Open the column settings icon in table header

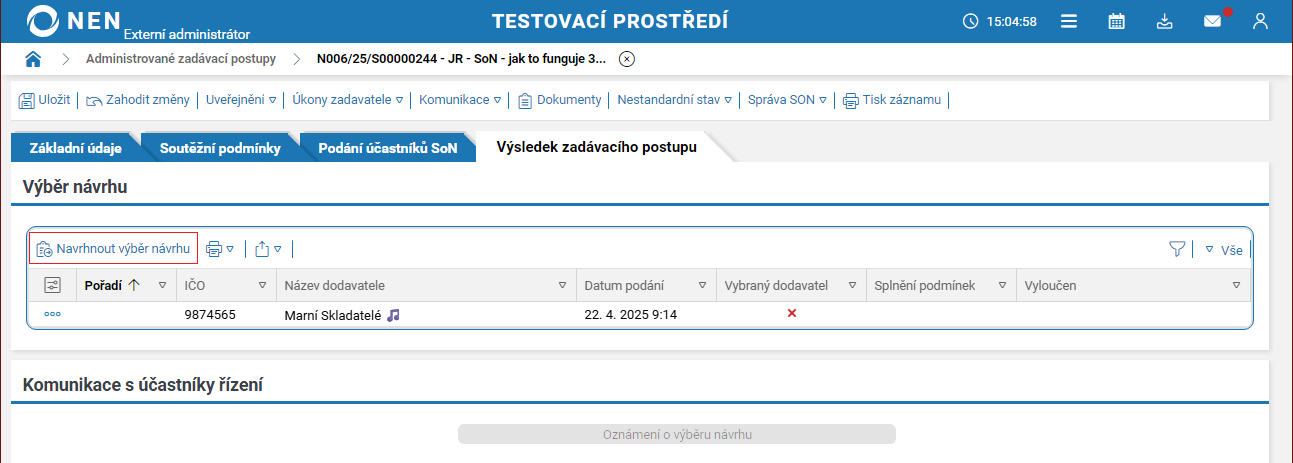click(53, 285)
